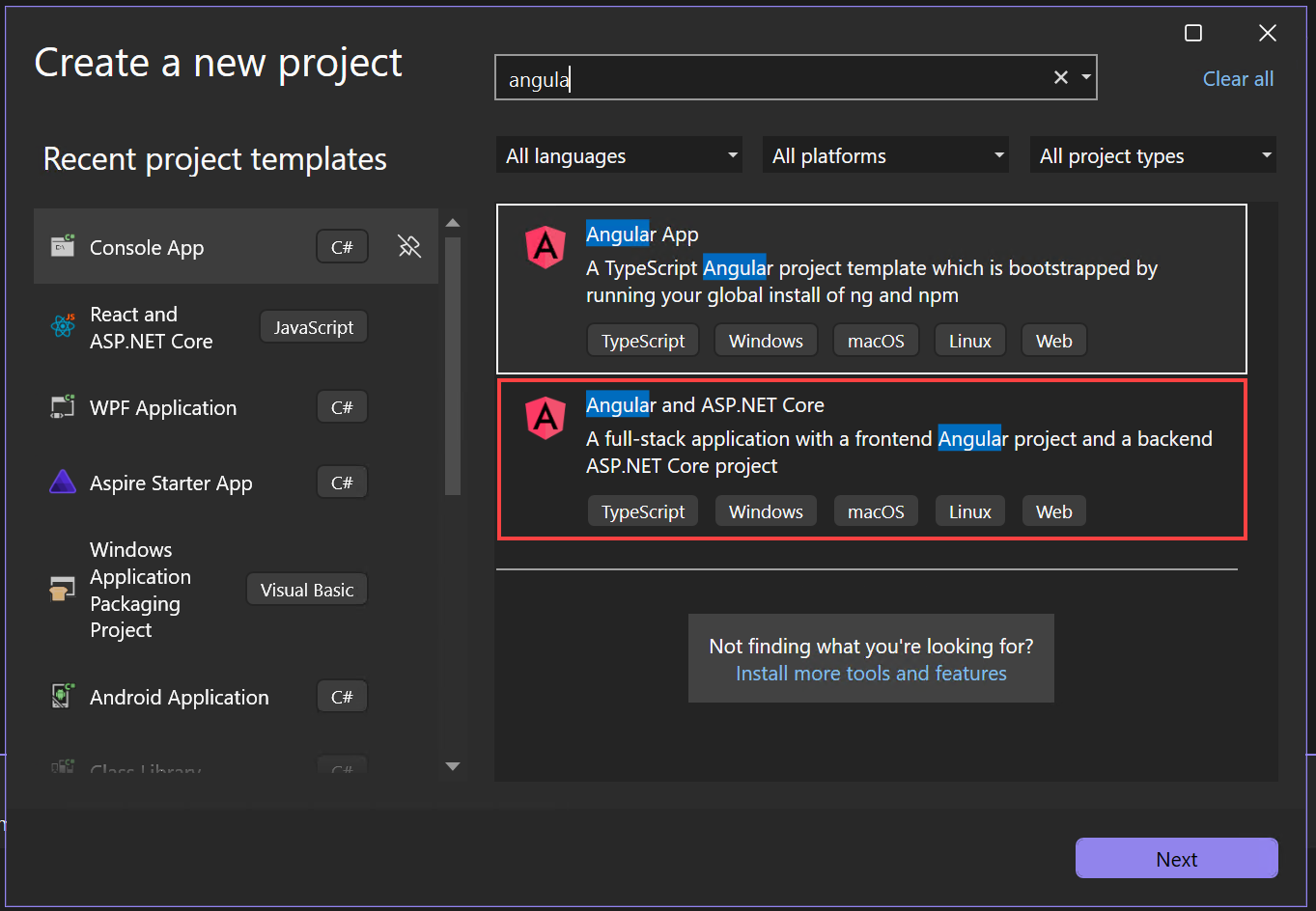The width and height of the screenshot is (1316, 911).
Task: Click the Angular and ASP.NET Core logo
Action: (546, 418)
